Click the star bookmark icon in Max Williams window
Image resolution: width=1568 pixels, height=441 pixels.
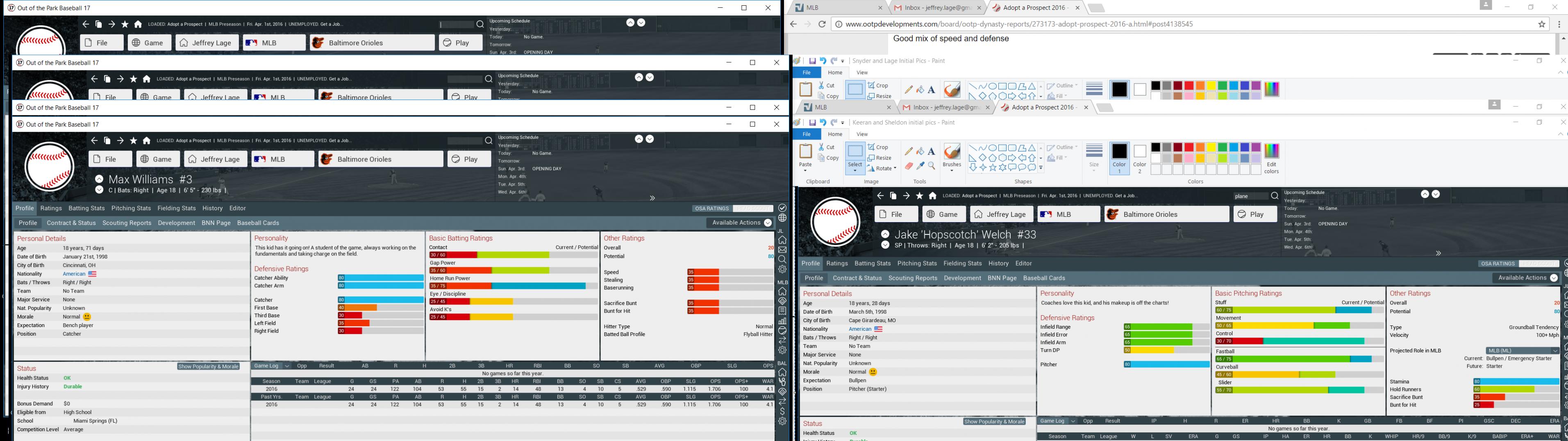[x=133, y=141]
